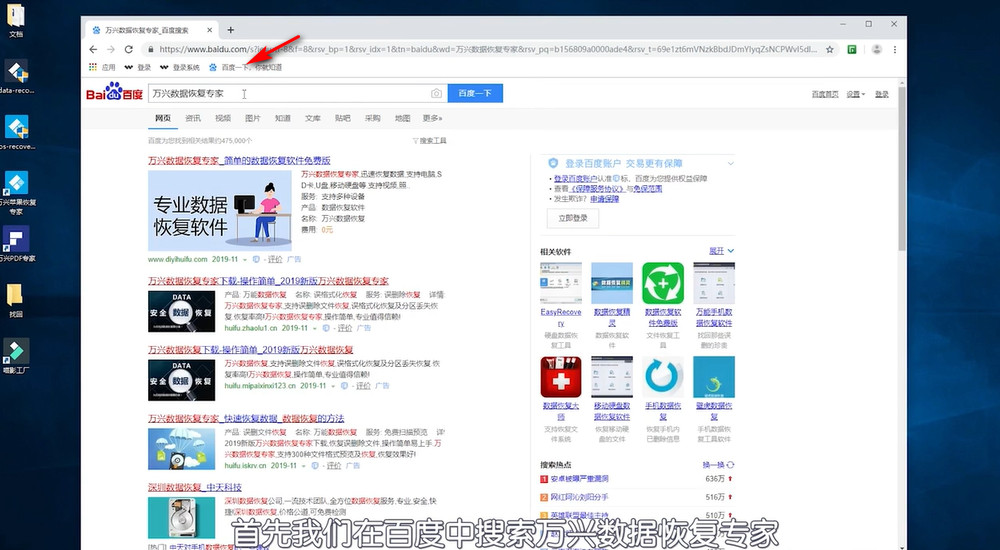Switch to the 资讯 tab
The width and height of the screenshot is (1000, 550).
(193, 118)
